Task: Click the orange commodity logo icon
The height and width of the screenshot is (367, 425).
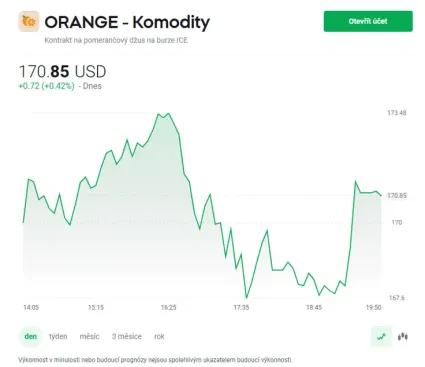Action: 29,21
